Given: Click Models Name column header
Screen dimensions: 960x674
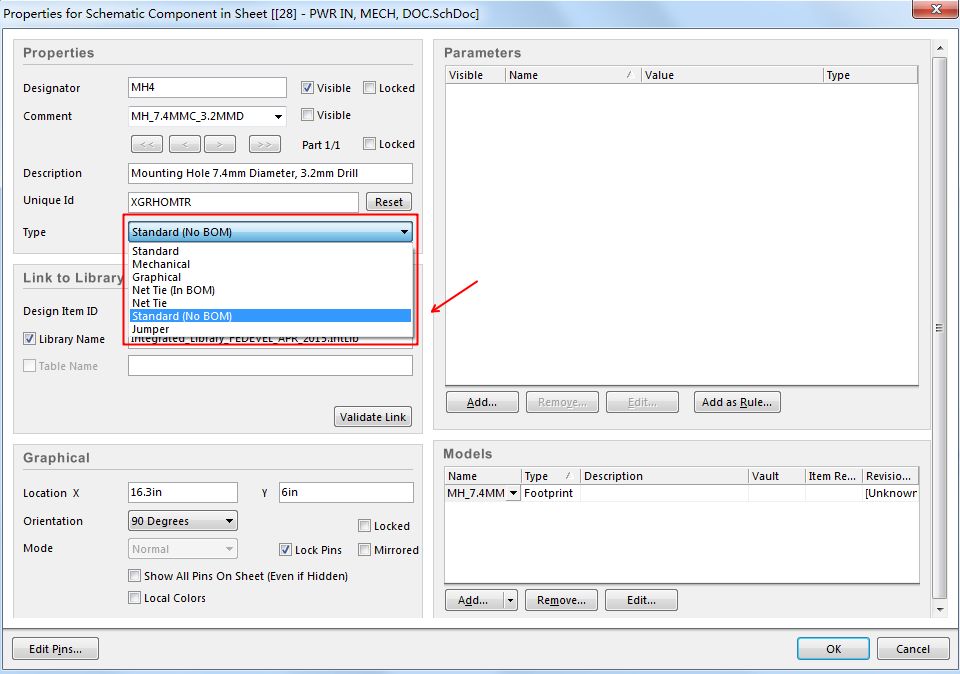Looking at the screenshot, I should click(482, 476).
